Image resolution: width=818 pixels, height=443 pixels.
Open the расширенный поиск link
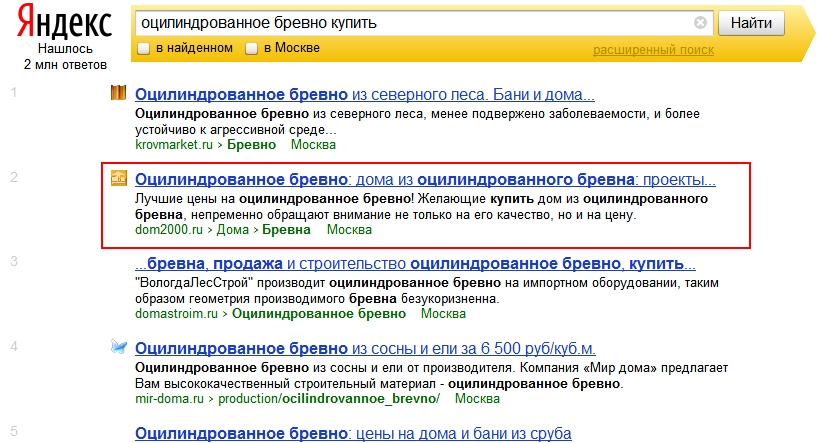(653, 50)
